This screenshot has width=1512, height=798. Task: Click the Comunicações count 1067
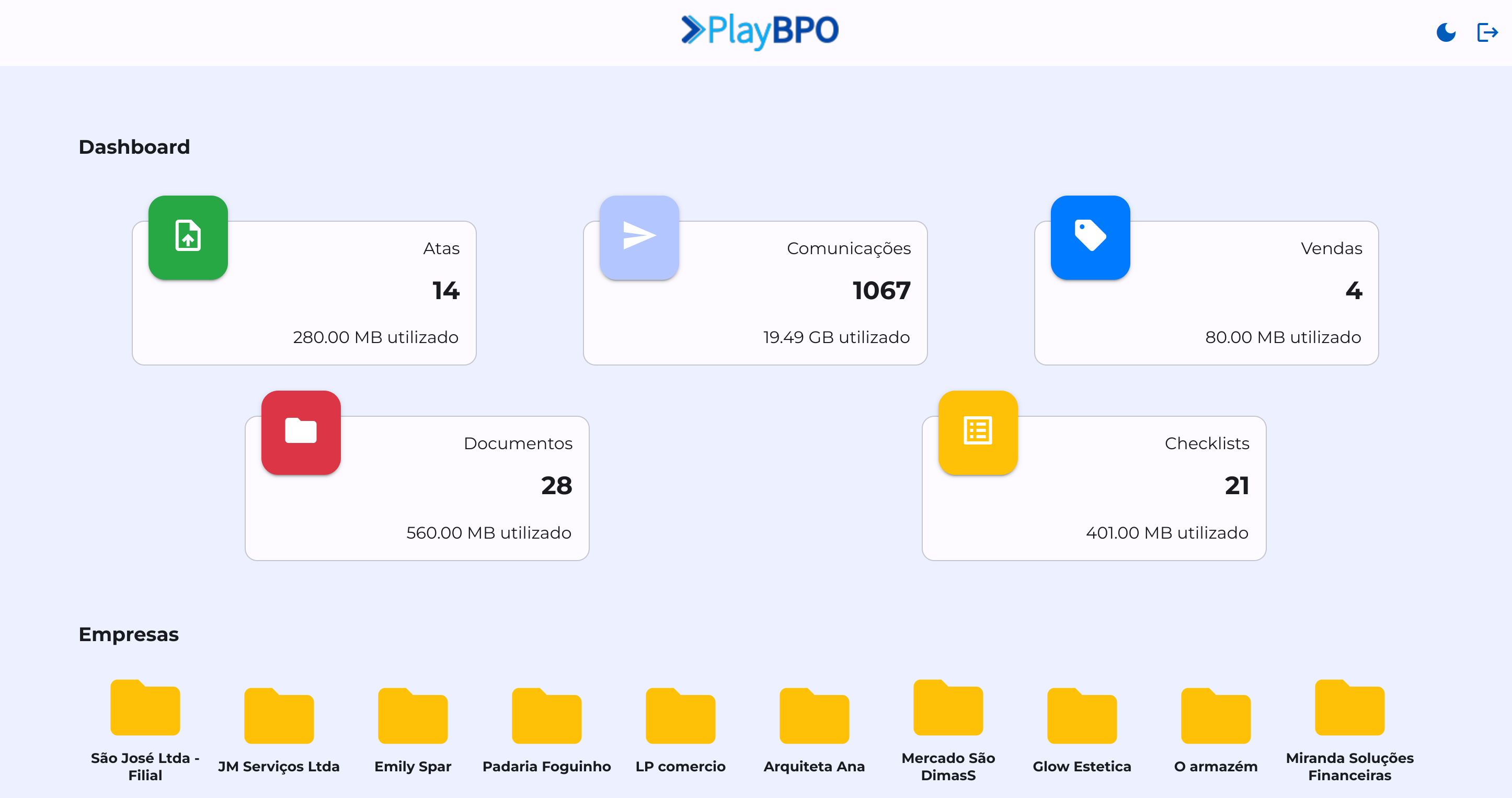coord(881,291)
